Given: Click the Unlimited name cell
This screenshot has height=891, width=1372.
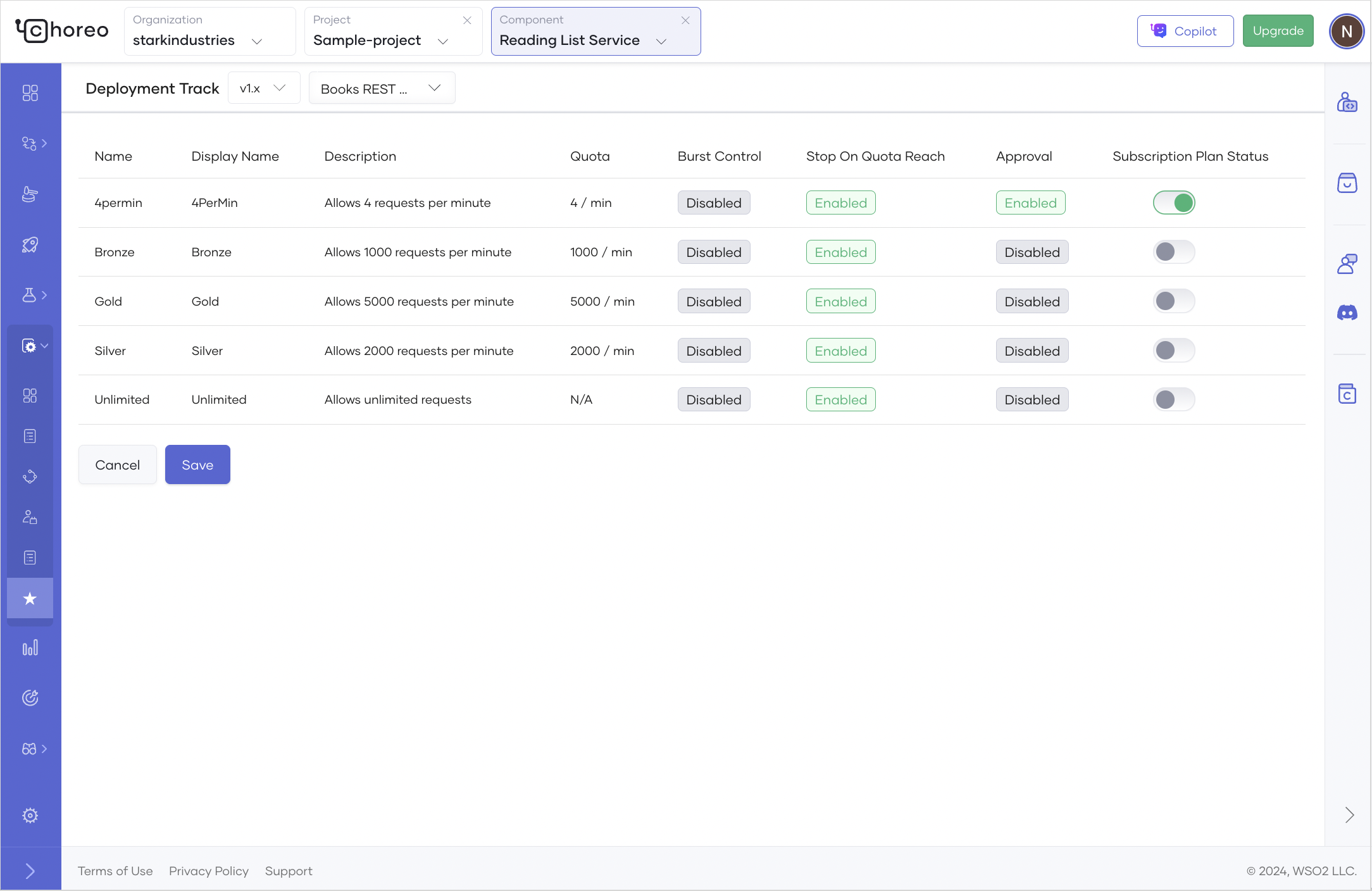Looking at the screenshot, I should (x=122, y=399).
